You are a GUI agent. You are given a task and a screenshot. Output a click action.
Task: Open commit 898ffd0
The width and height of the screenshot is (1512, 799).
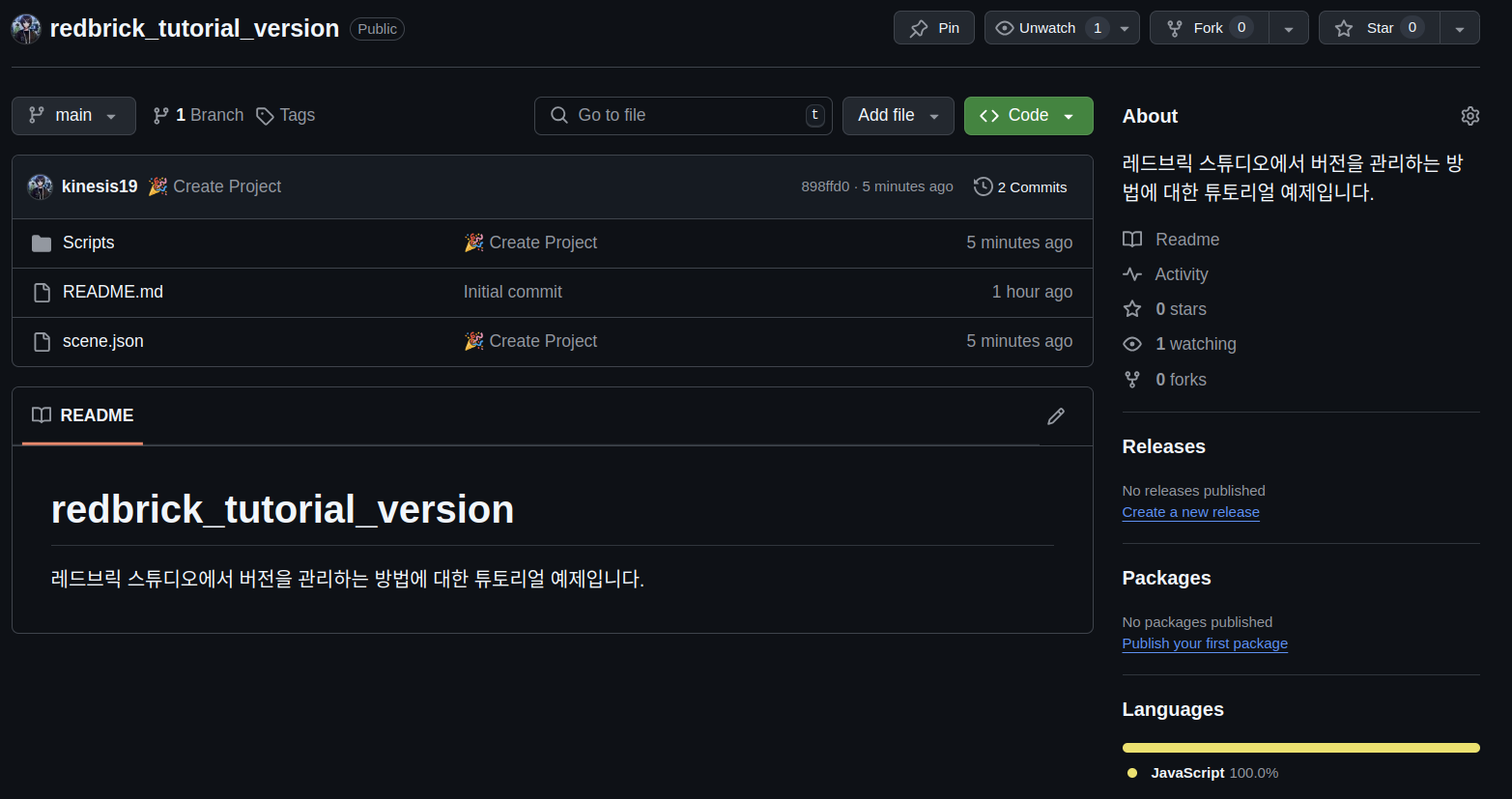point(825,186)
